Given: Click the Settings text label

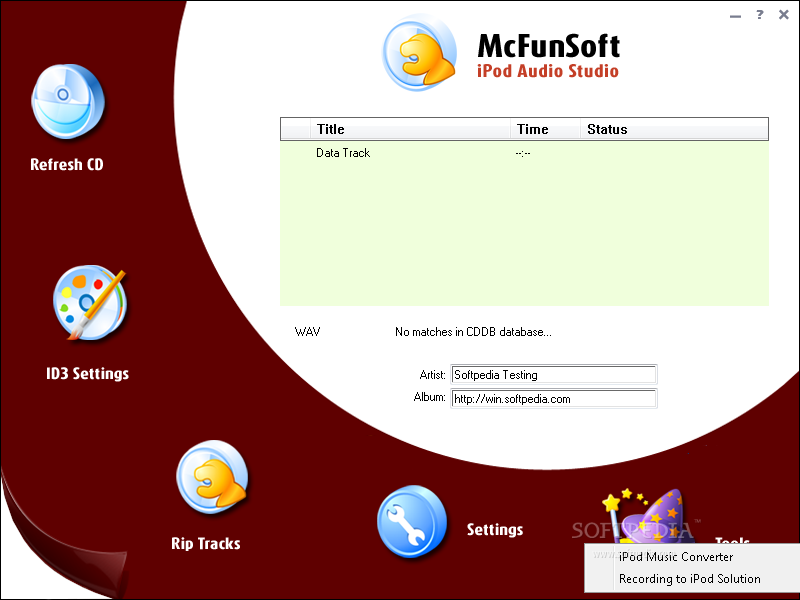Looking at the screenshot, I should [x=495, y=530].
